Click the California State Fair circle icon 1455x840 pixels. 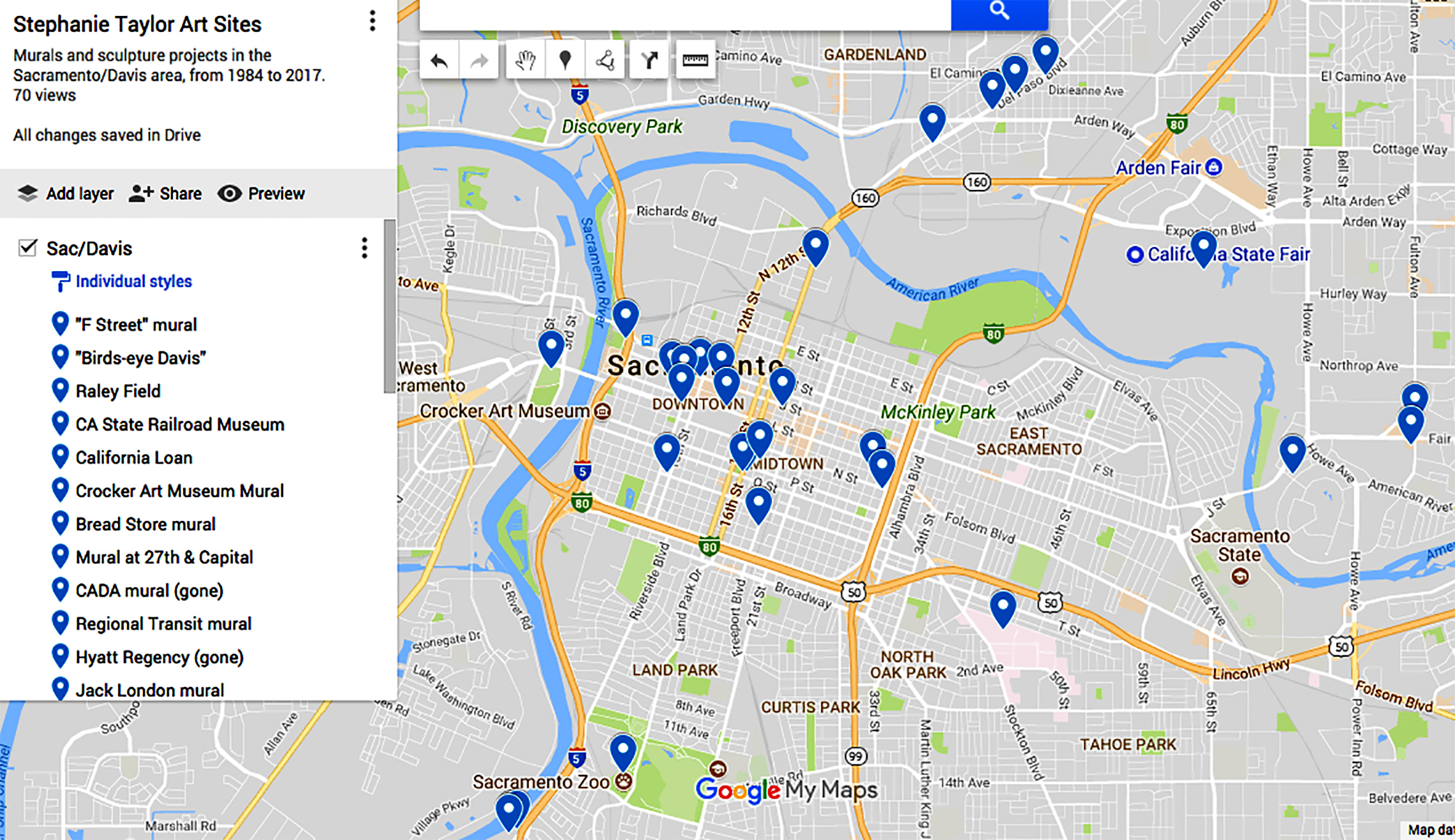1134,254
